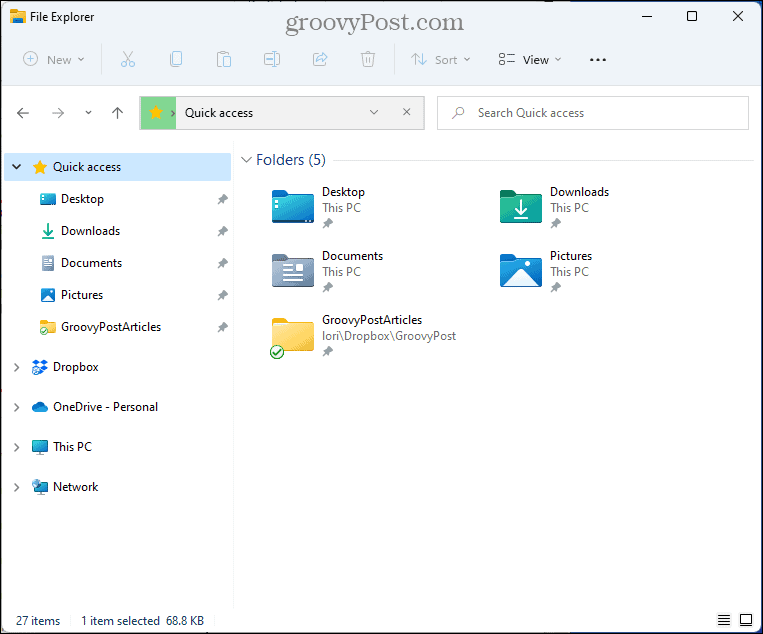The width and height of the screenshot is (763, 634).
Task: Select Downloads in the navigation pane
Action: click(91, 231)
